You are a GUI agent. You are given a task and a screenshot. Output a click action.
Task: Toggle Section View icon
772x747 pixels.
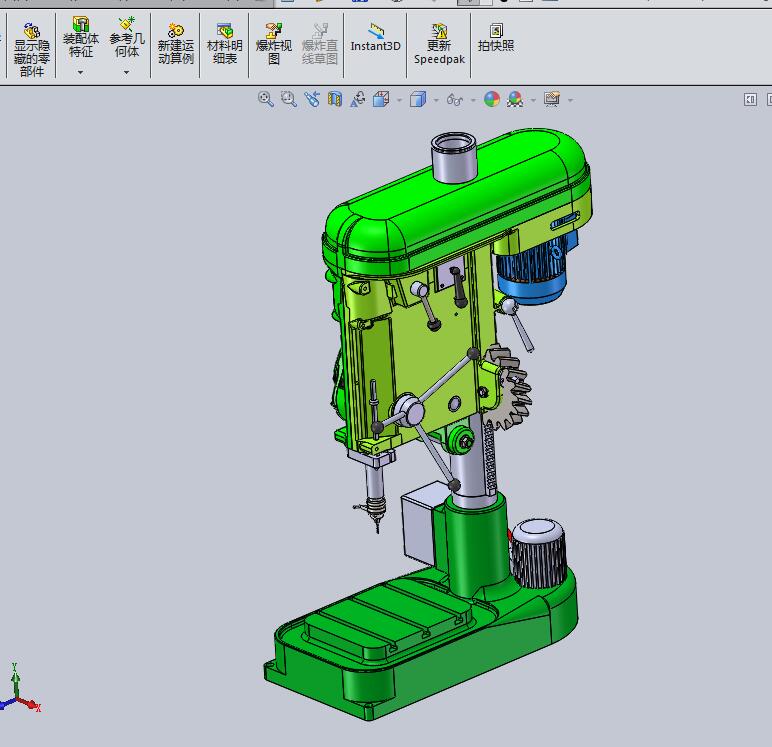[x=335, y=99]
